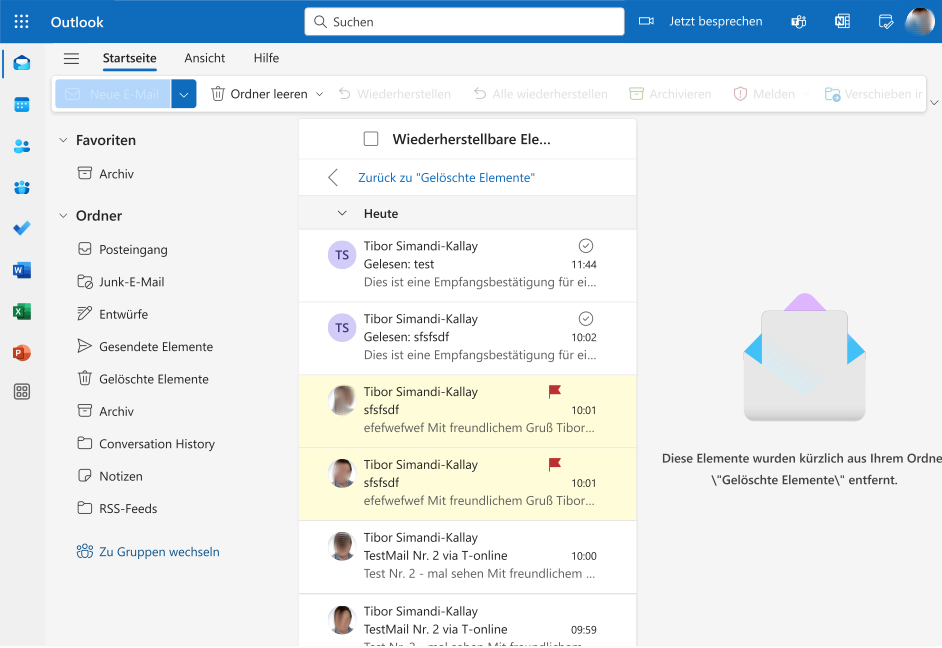Collapse the Favoriten section

(63, 140)
